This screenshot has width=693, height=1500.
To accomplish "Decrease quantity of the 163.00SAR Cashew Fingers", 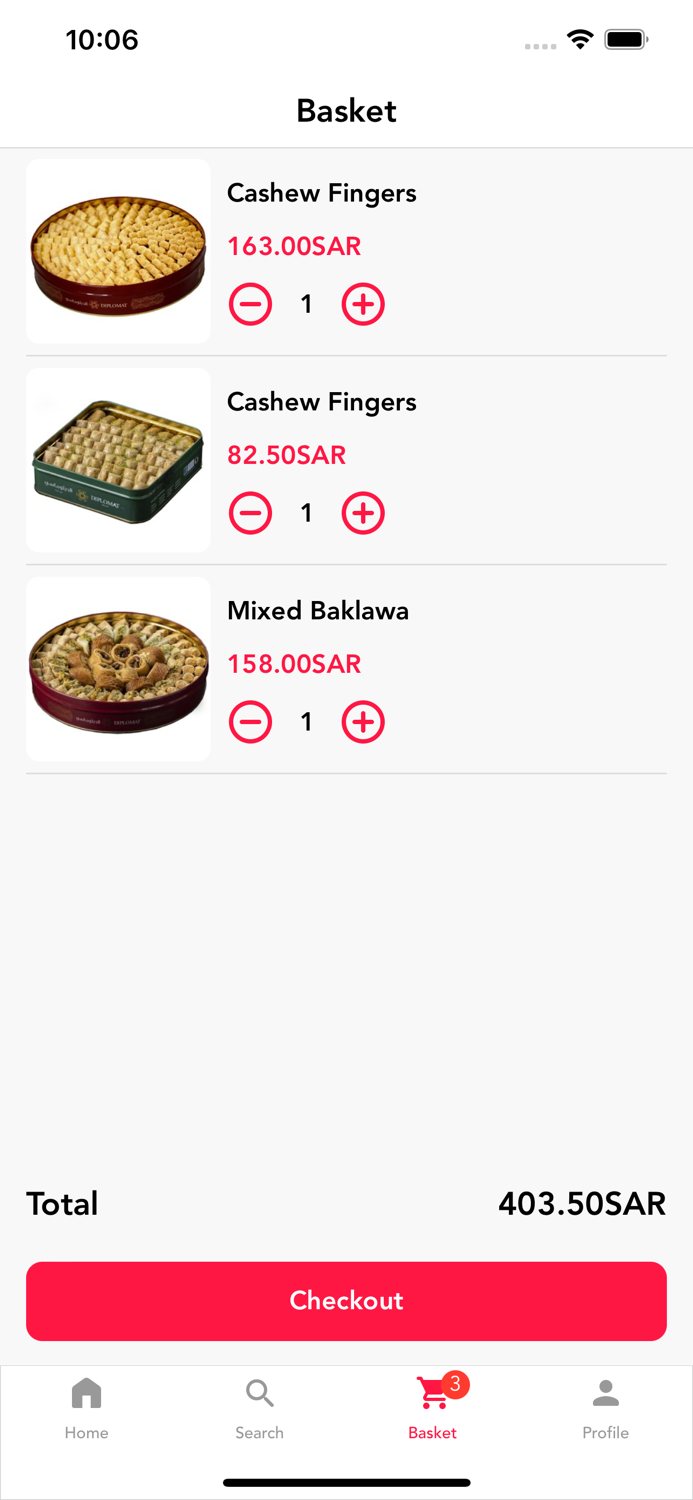I will (x=250, y=304).
